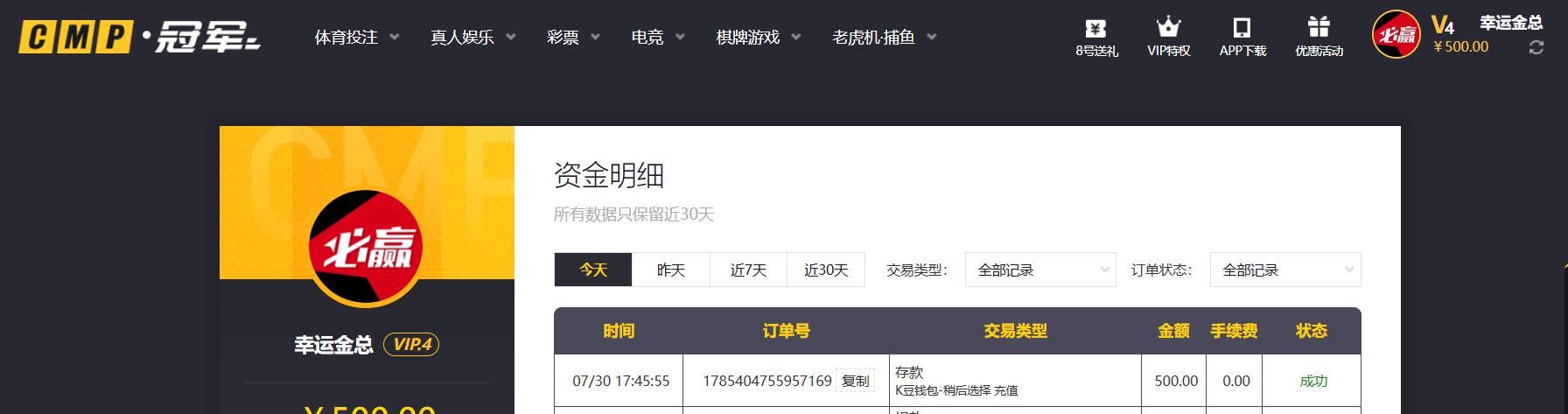Expand the 电竞 menu

658,38
